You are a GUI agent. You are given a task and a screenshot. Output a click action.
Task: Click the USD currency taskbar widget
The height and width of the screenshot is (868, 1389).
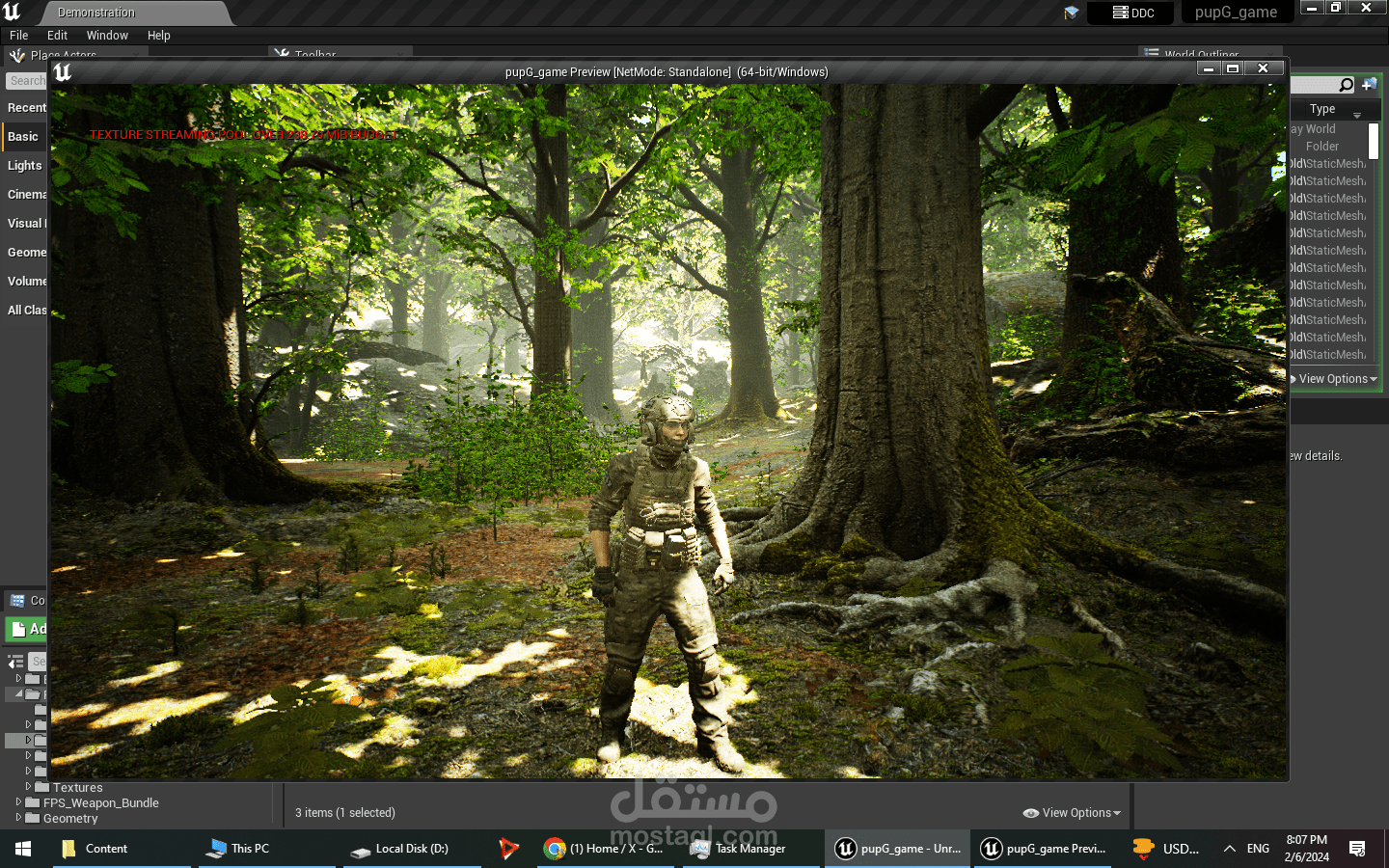point(1166,849)
